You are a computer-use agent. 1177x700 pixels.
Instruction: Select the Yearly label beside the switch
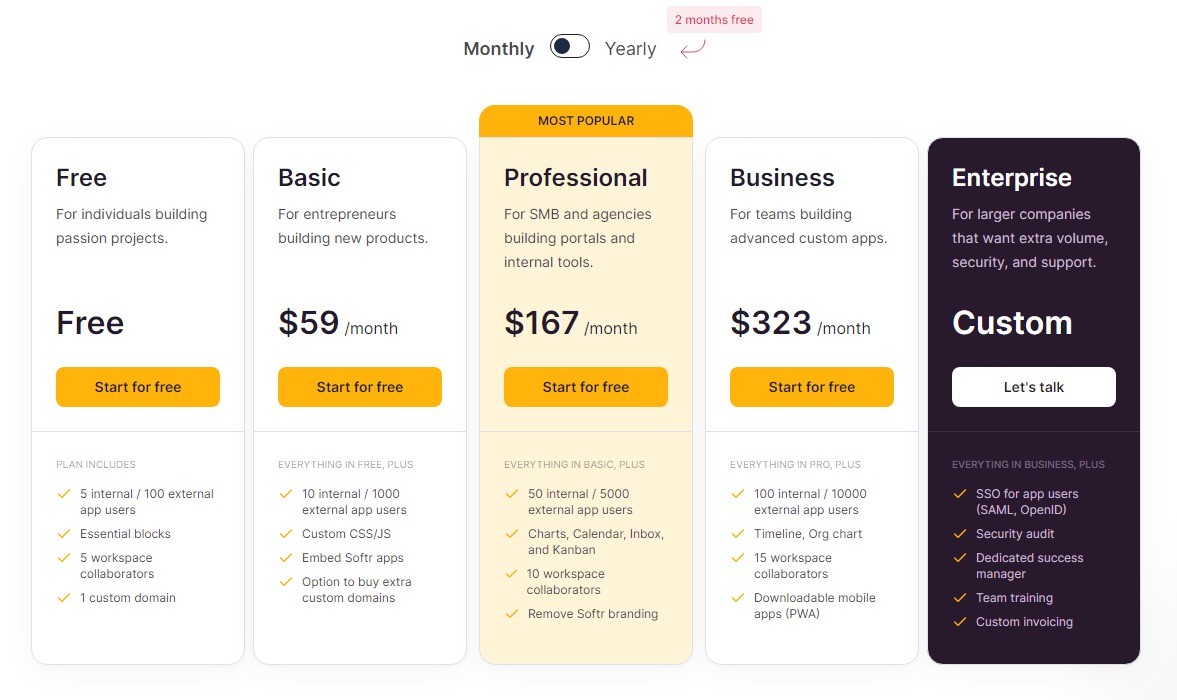[630, 48]
